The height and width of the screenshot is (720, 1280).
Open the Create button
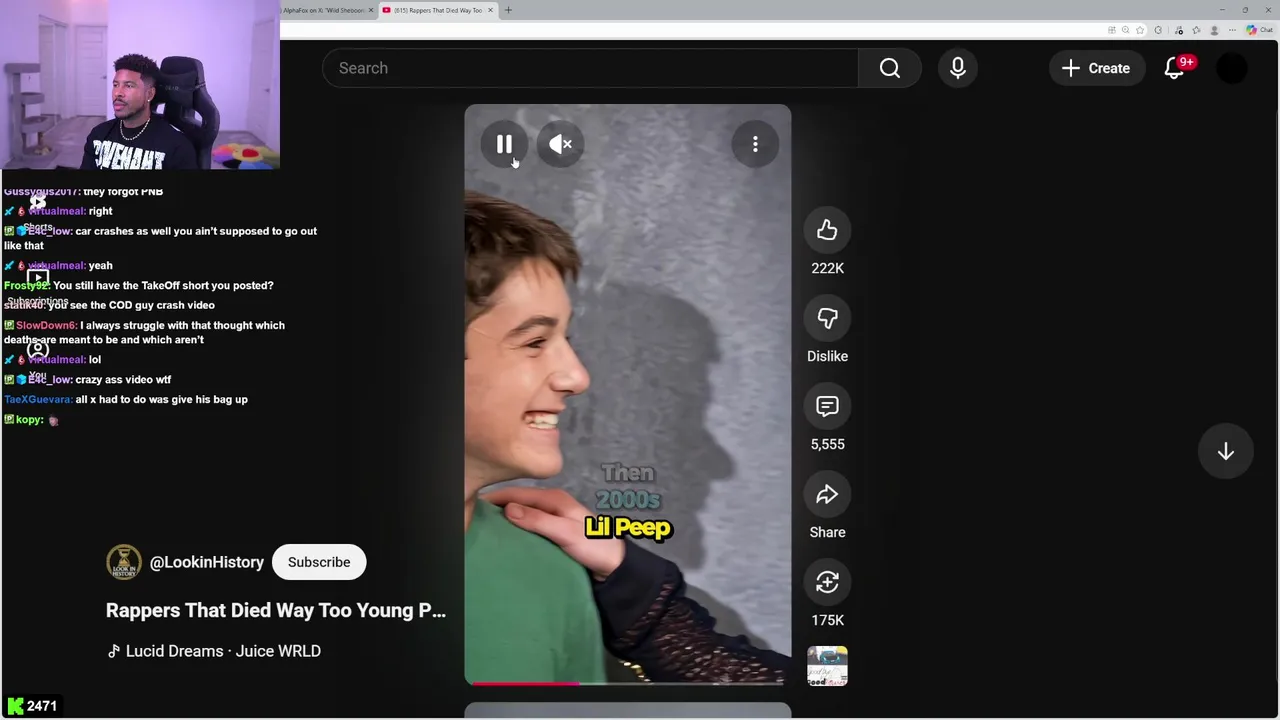pos(1097,68)
